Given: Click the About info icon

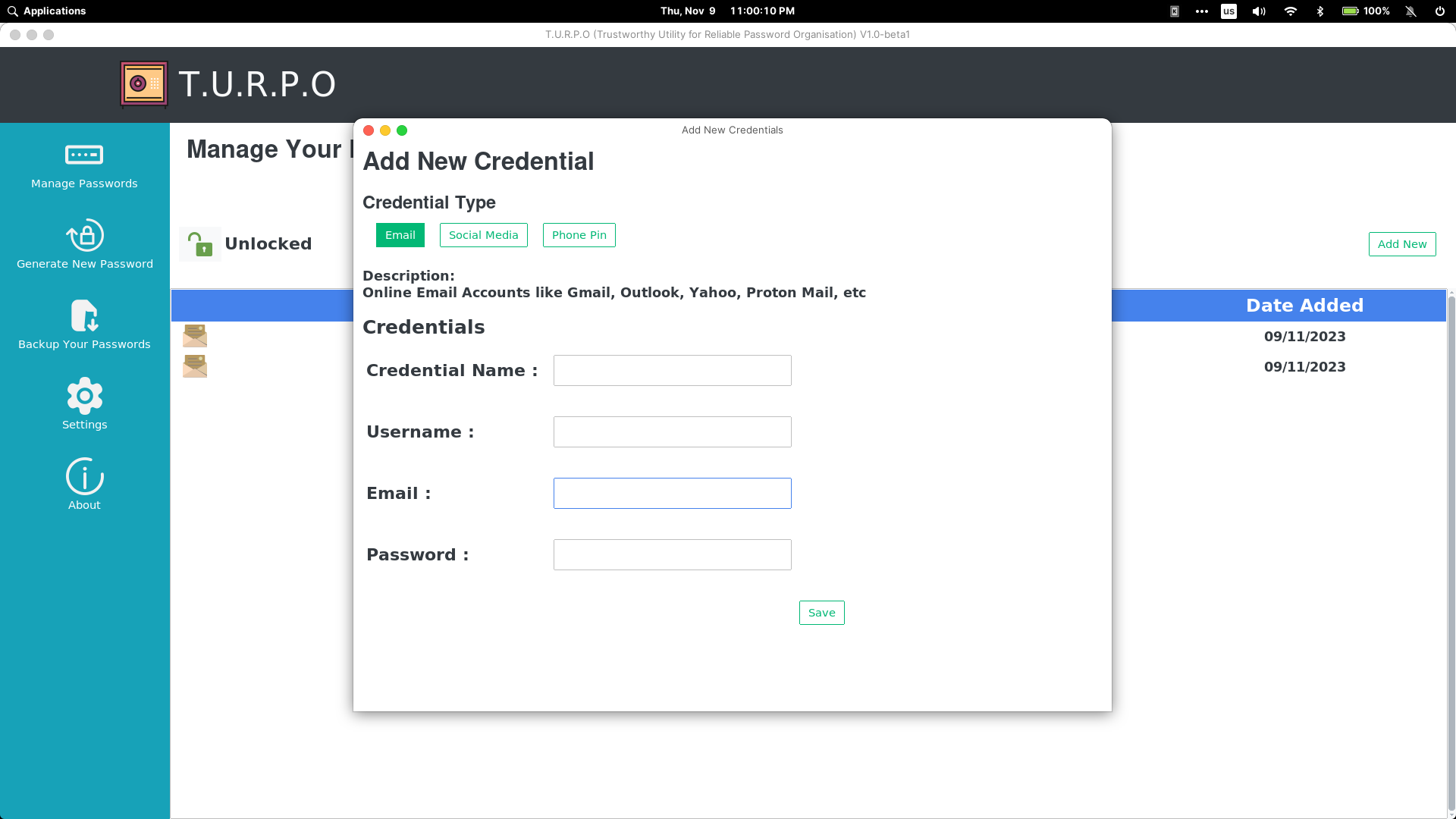Looking at the screenshot, I should [84, 476].
